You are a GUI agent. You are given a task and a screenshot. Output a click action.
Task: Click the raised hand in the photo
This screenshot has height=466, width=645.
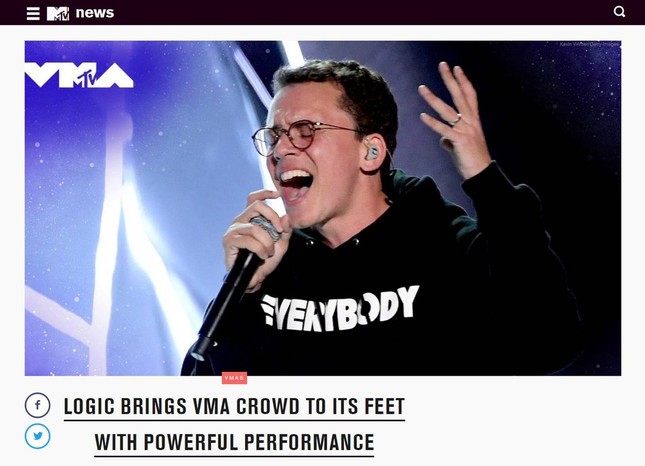pyautogui.click(x=455, y=117)
